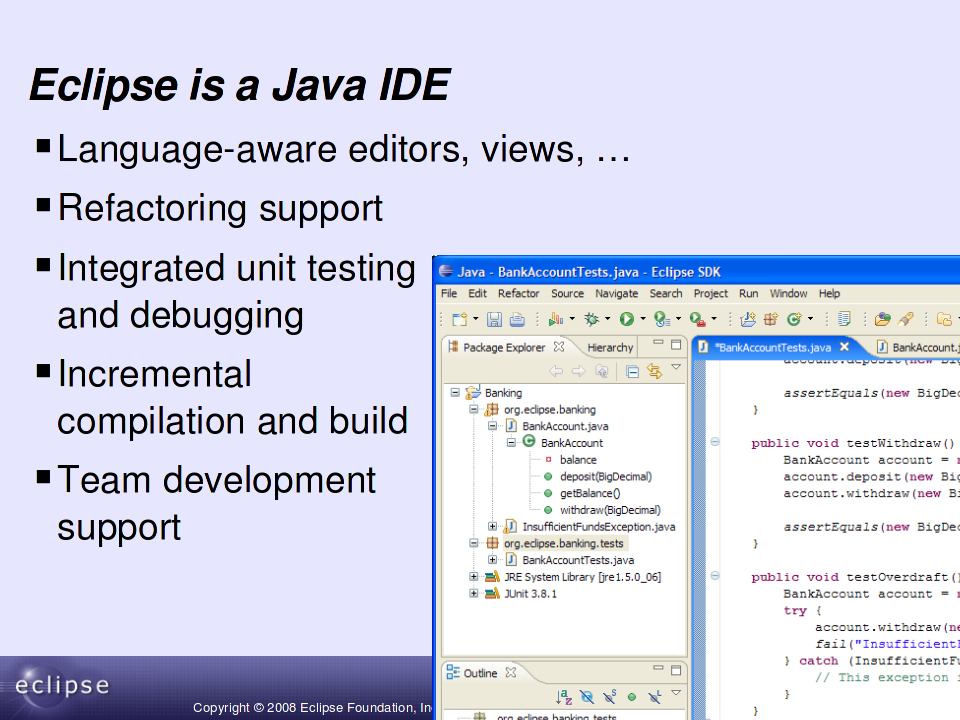
Task: Click Collapse All in Package Explorer
Action: tap(632, 371)
